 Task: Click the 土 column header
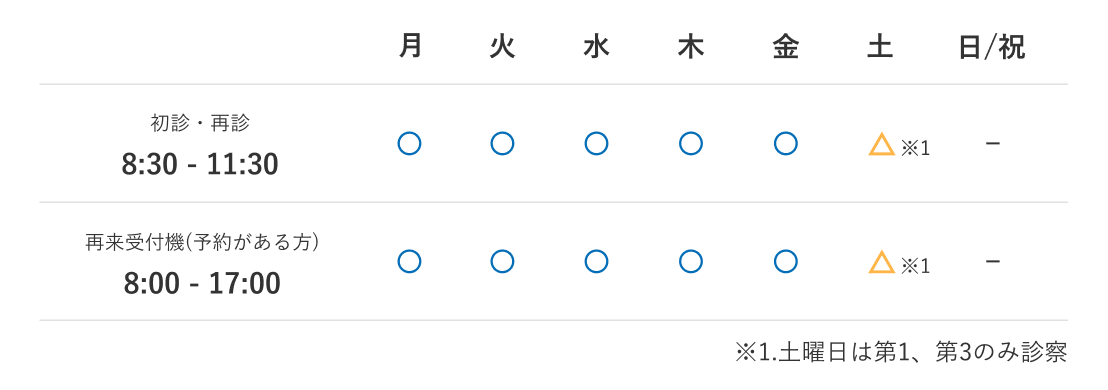point(880,47)
